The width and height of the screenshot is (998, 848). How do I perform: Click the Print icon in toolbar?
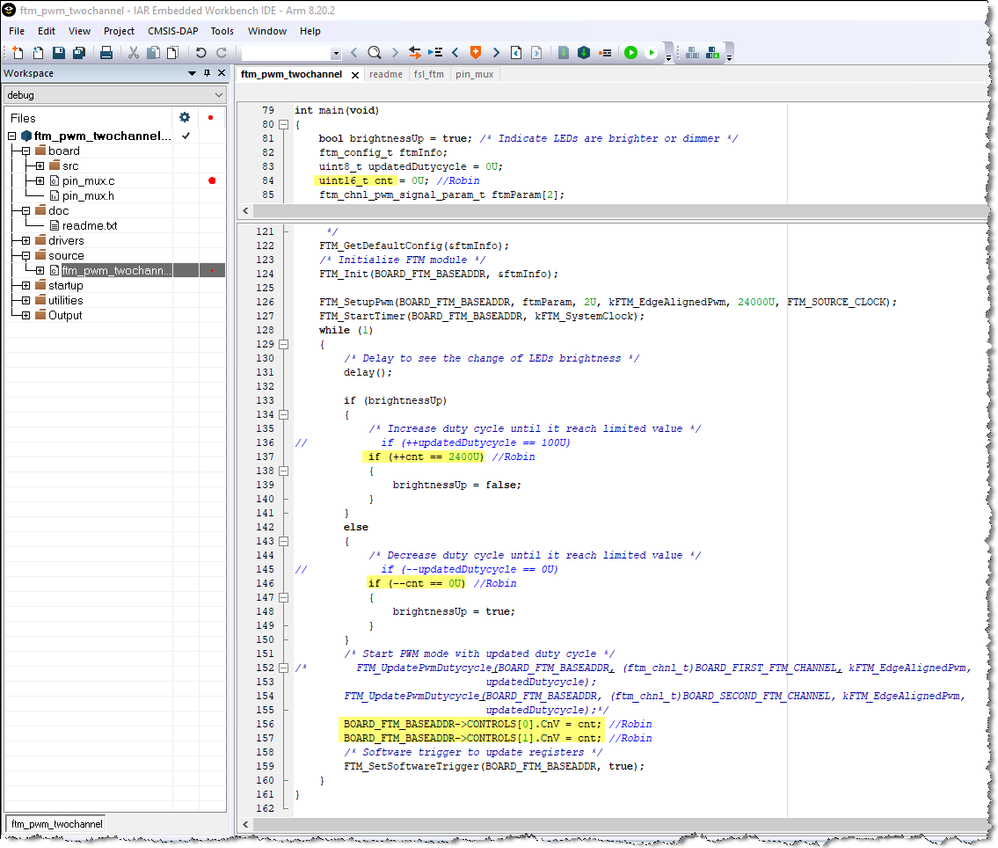click(x=106, y=52)
